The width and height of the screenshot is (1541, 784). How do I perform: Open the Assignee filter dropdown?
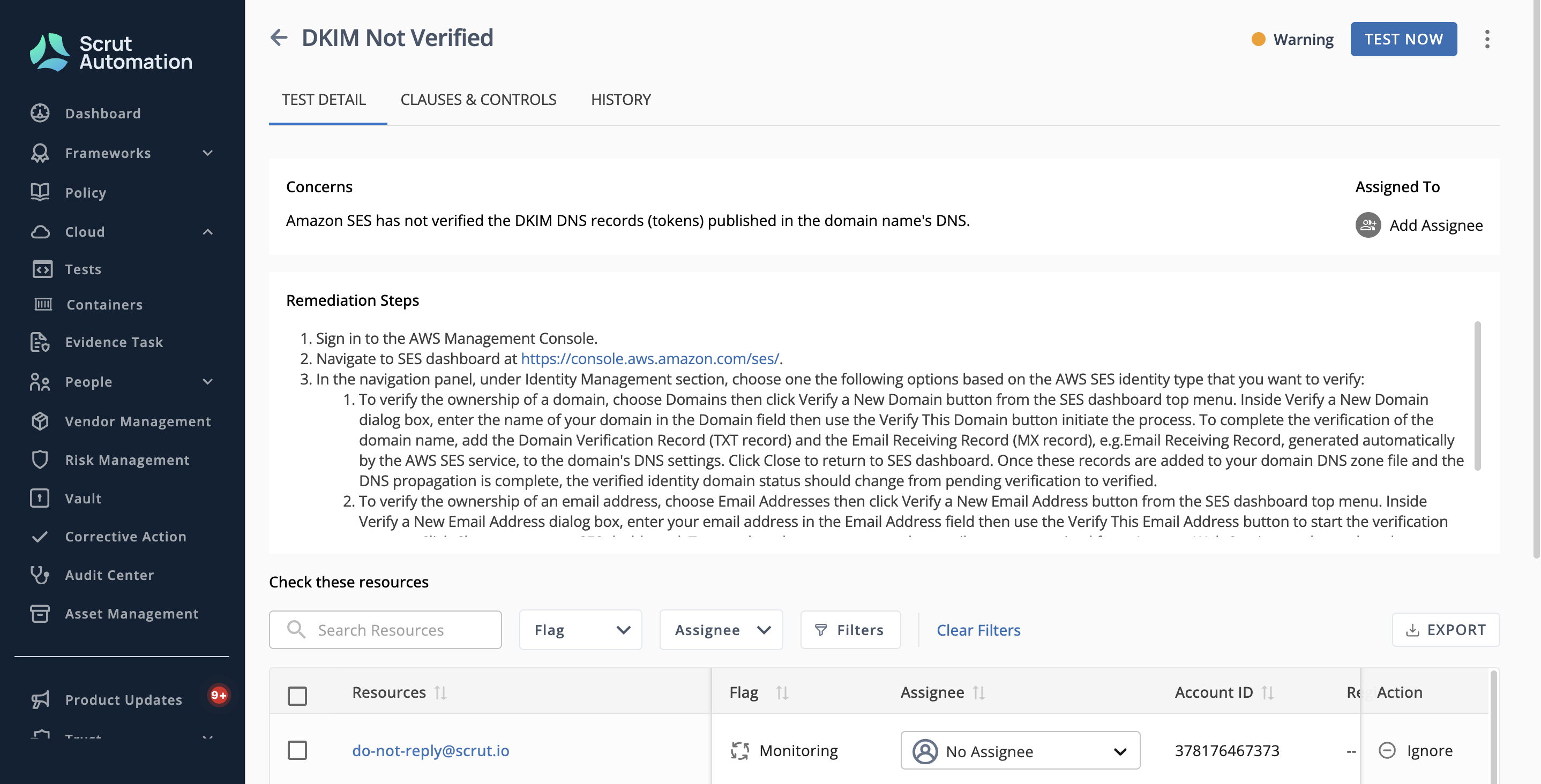pyautogui.click(x=721, y=630)
